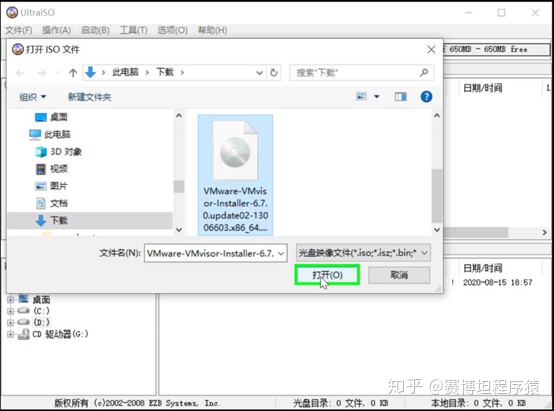Image resolution: width=554 pixels, height=411 pixels.
Task: Open the 帮助(H) menu
Action: pos(212,30)
